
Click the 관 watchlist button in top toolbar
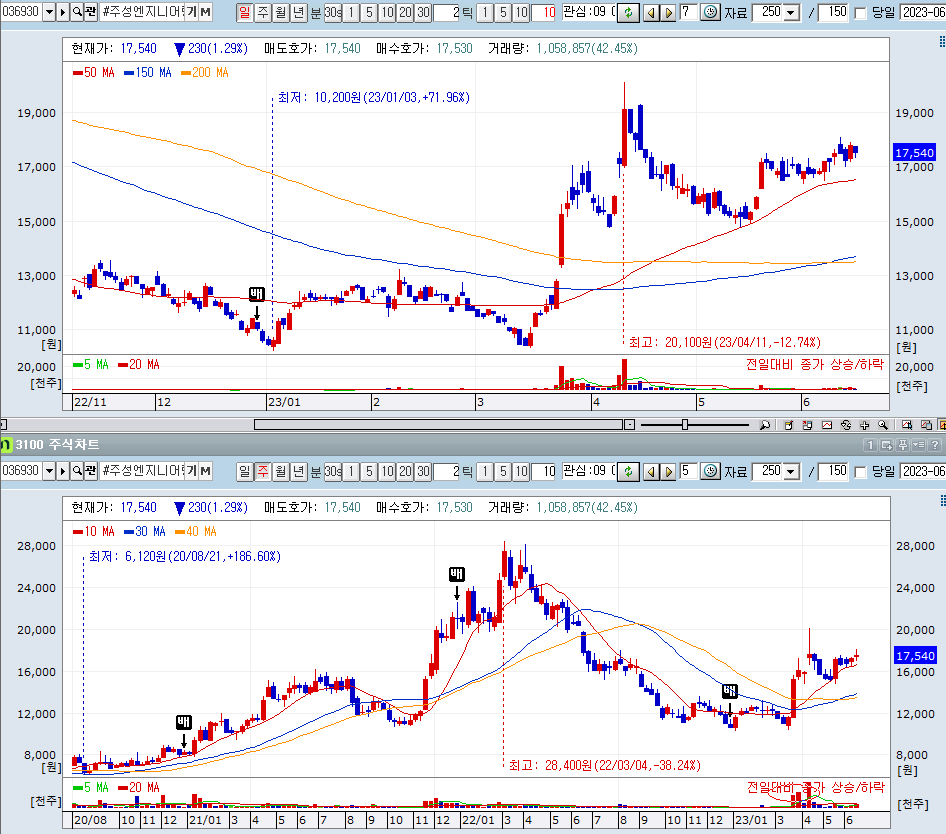click(x=90, y=12)
